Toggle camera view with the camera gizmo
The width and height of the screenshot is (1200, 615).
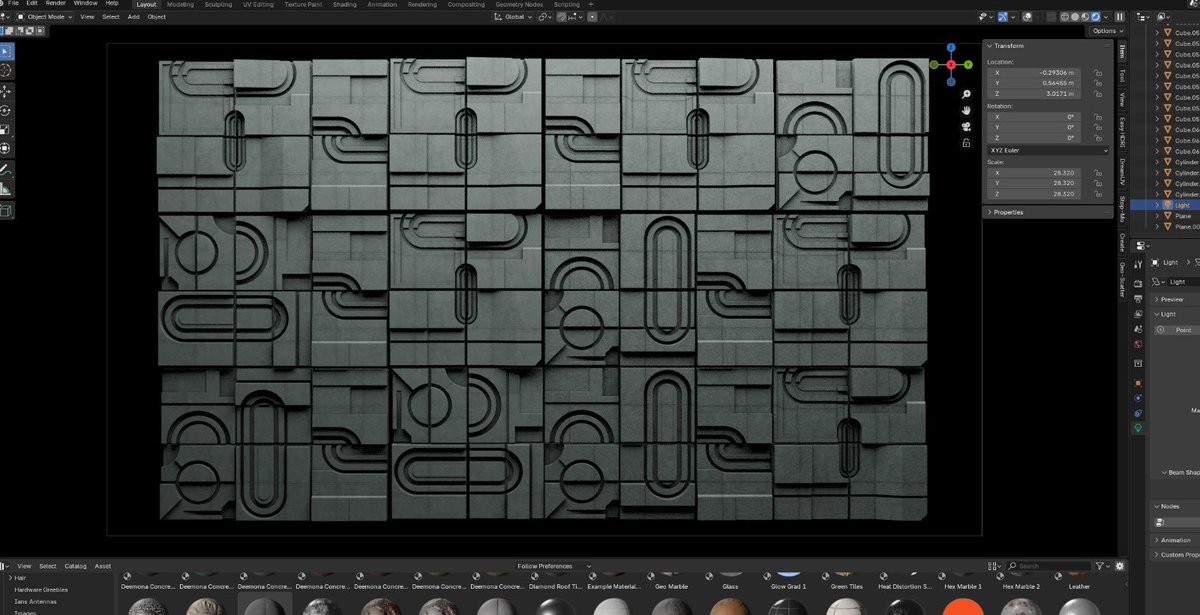click(x=967, y=126)
